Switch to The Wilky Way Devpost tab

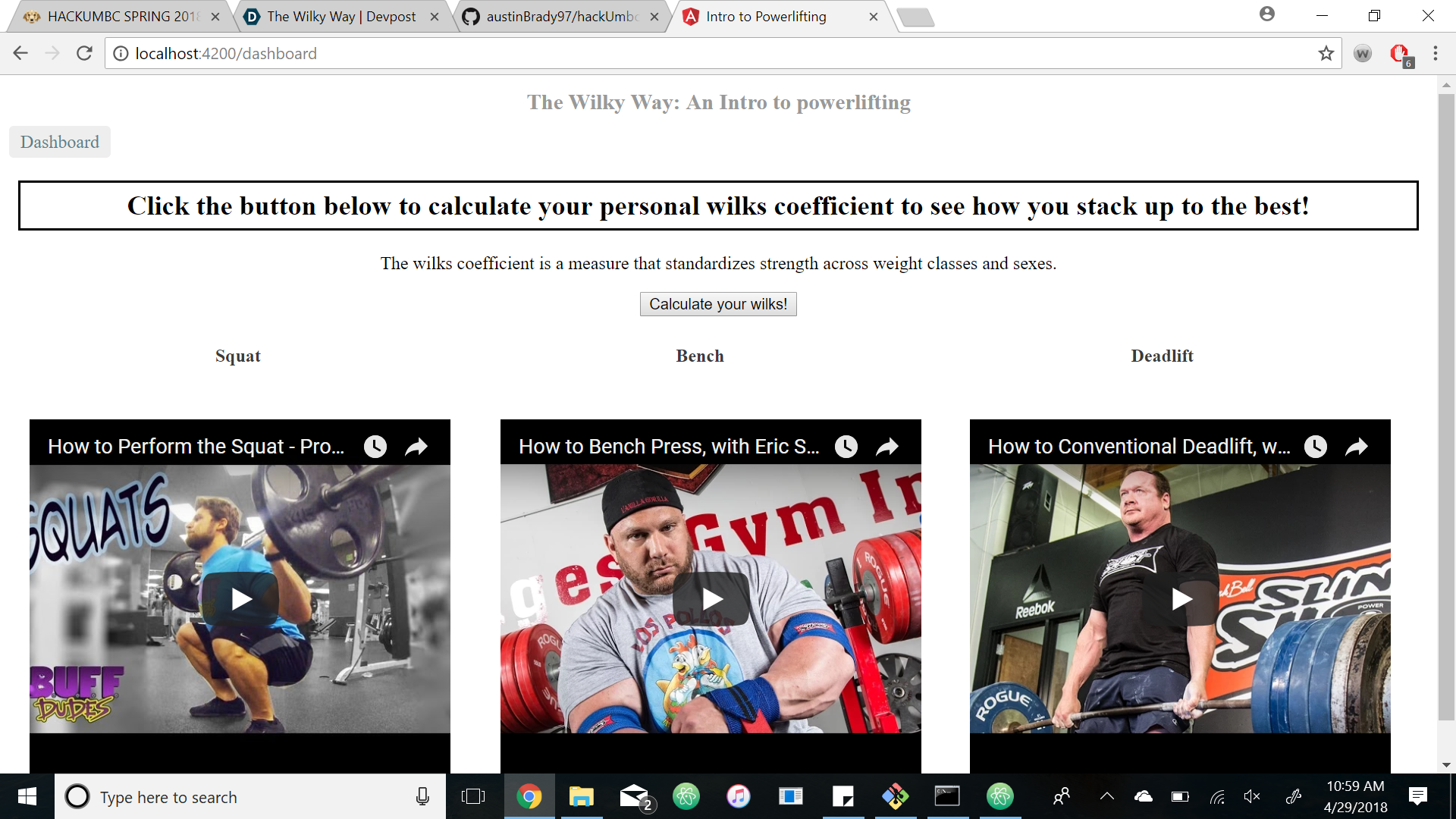point(341,17)
